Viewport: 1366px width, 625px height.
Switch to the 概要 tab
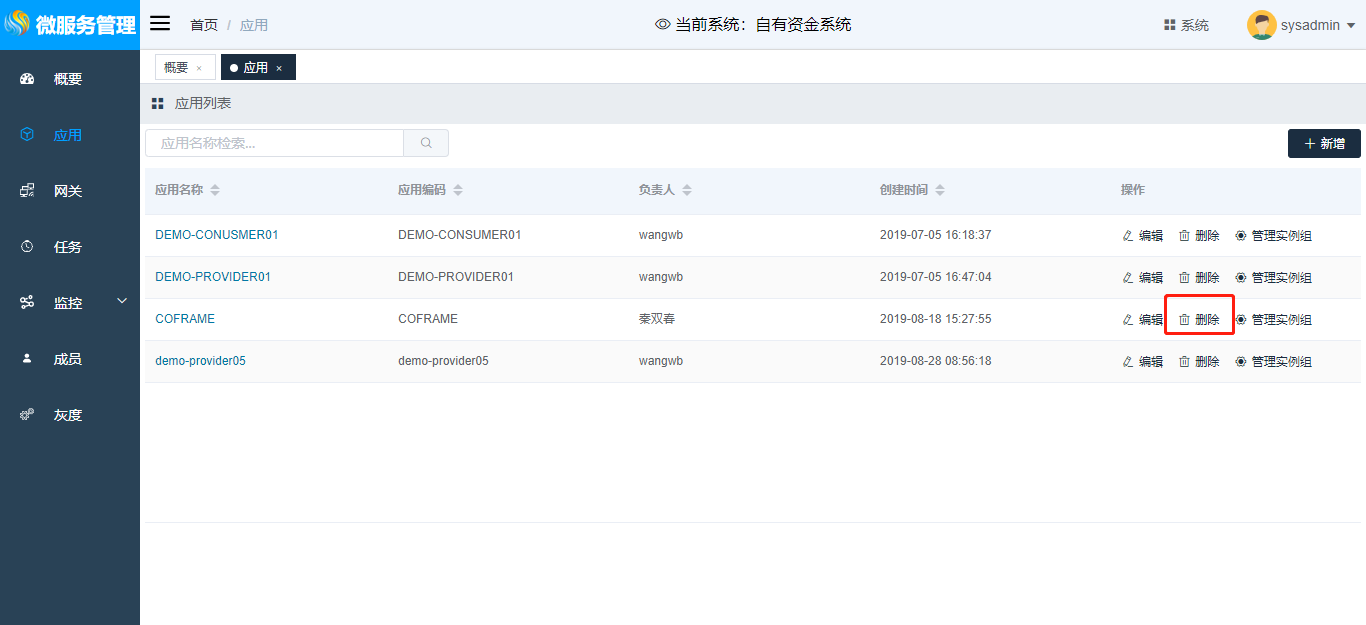[176, 67]
